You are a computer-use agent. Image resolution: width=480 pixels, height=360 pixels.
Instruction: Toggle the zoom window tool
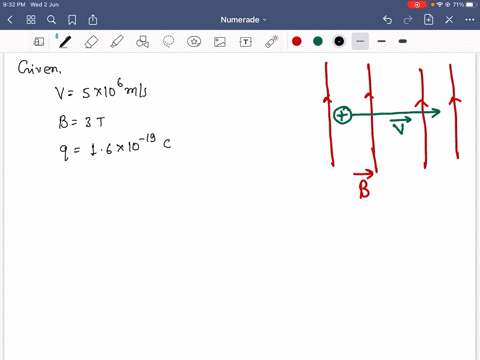pos(39,42)
